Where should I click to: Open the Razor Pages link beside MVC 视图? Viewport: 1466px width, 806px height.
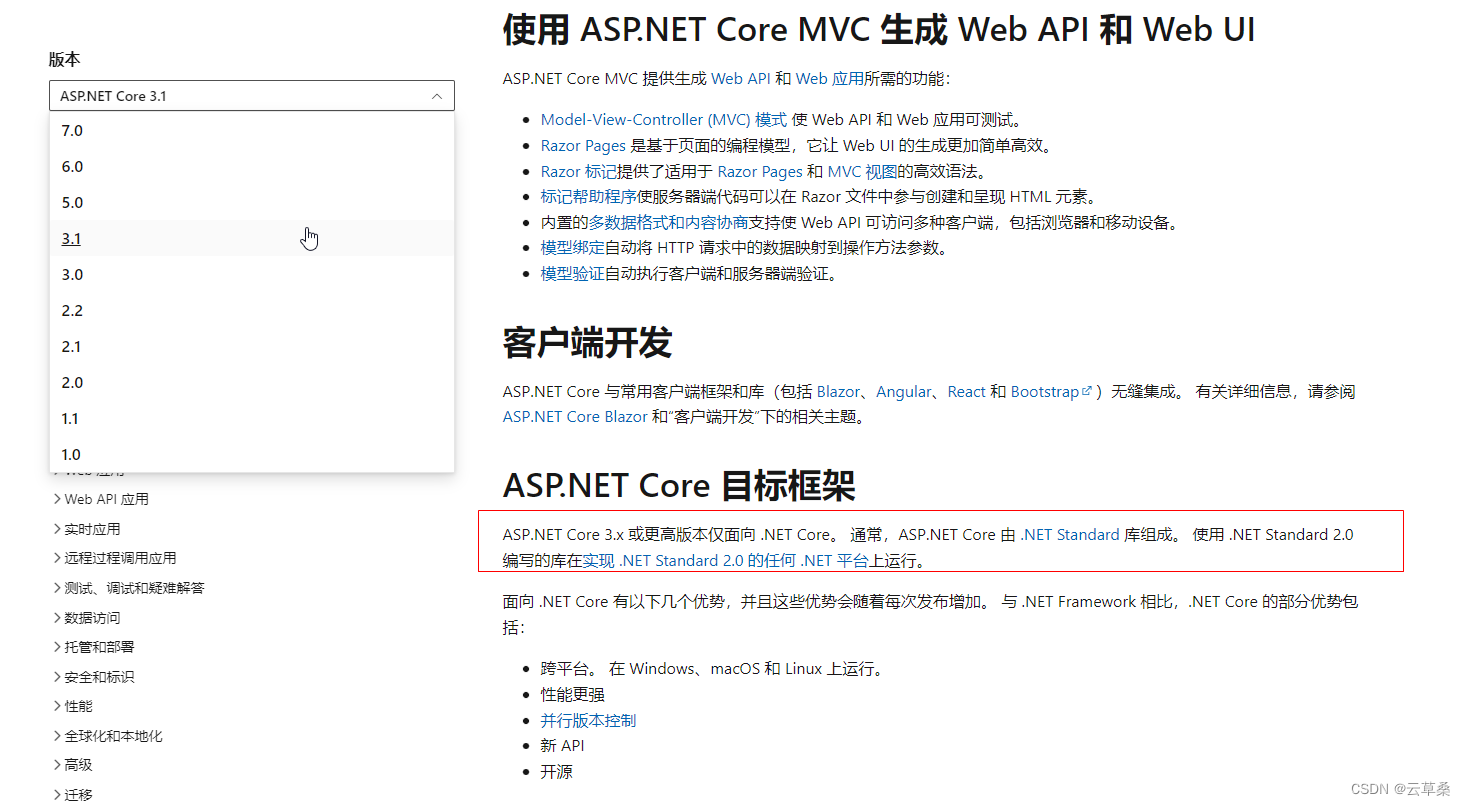click(760, 172)
